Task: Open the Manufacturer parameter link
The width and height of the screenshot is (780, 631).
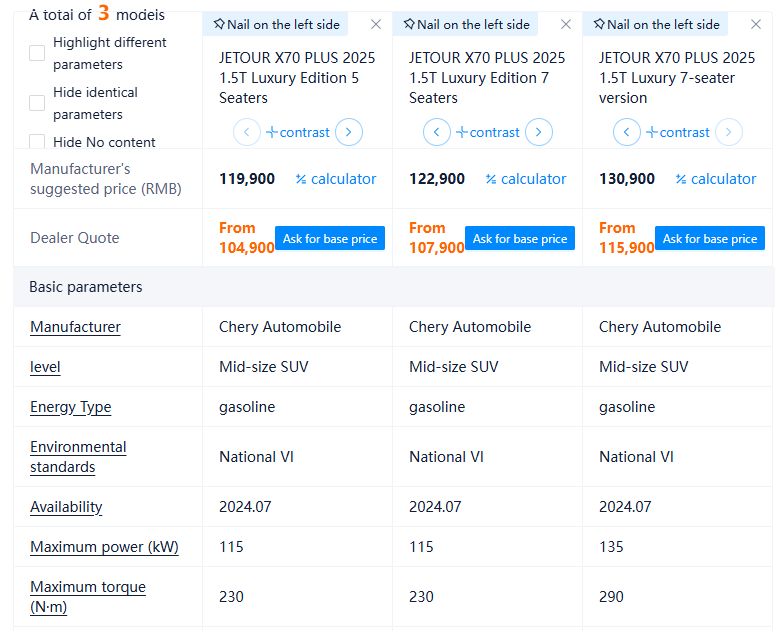Action: [x=75, y=327]
